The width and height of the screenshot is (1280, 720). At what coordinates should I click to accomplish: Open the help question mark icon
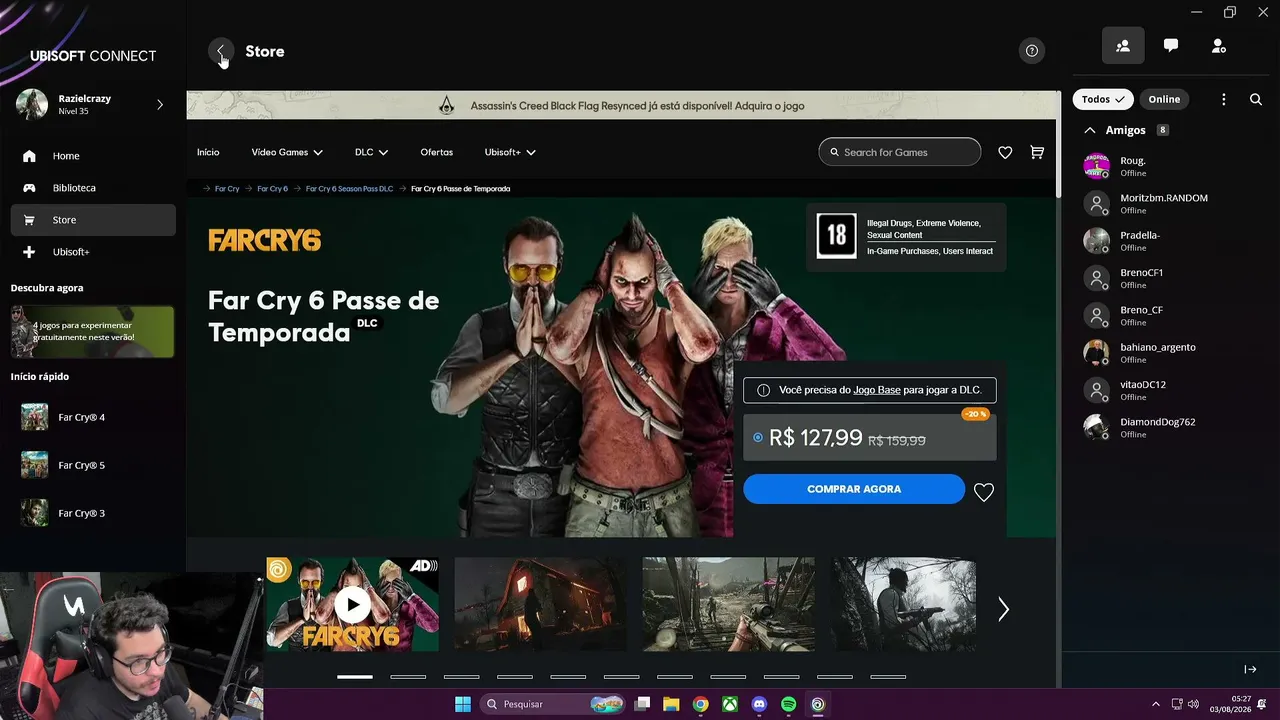pos(1032,51)
